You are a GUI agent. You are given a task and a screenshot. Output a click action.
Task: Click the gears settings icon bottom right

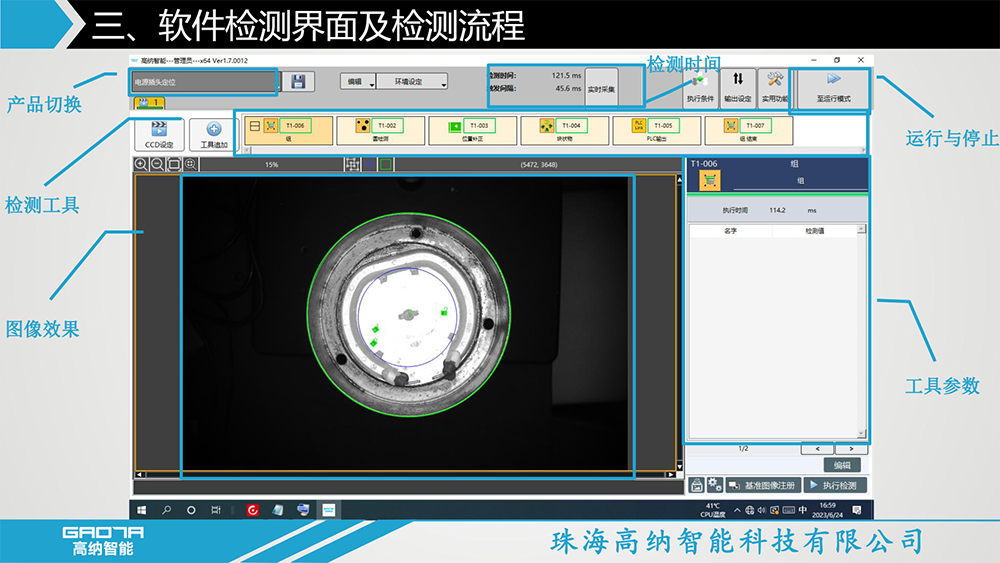pyautogui.click(x=714, y=485)
